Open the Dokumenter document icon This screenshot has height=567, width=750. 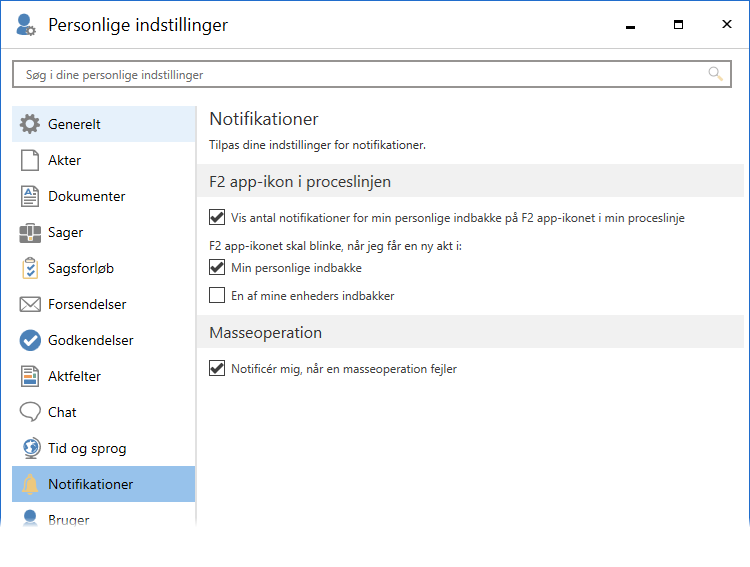(30, 197)
